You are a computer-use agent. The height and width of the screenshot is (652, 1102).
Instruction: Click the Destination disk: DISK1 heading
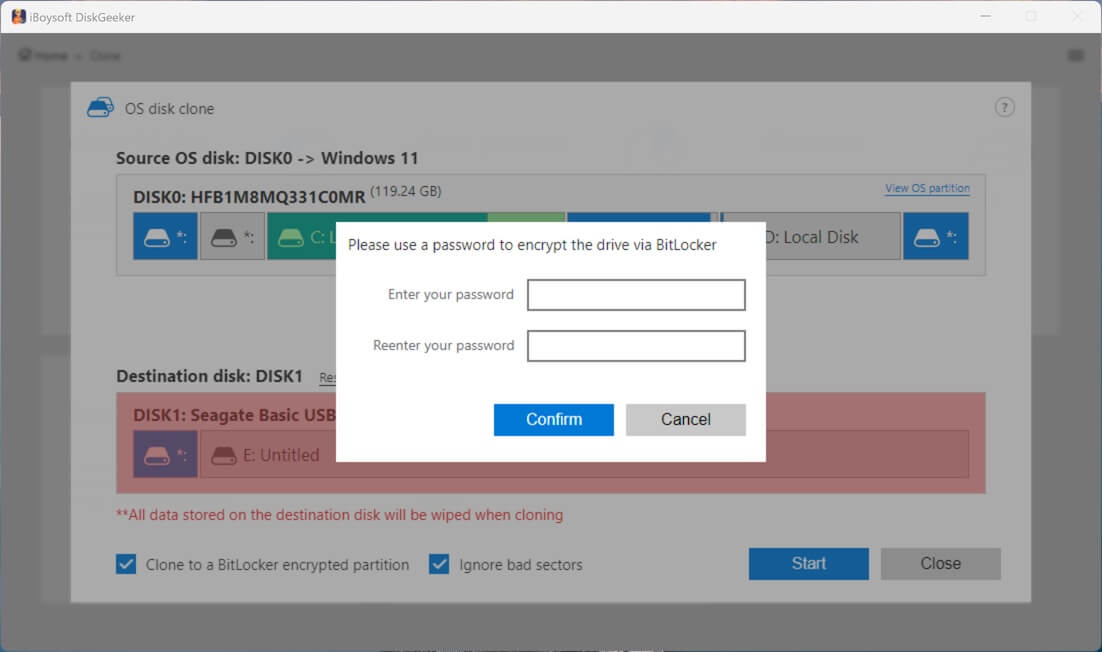[209, 376]
